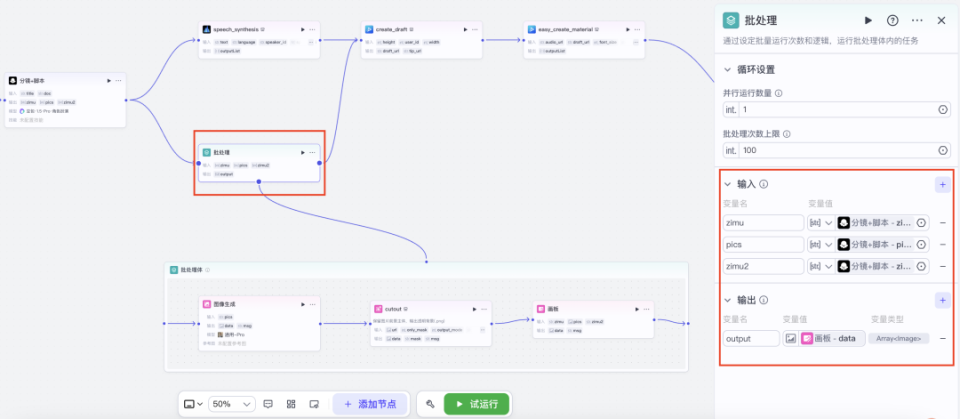Add a new output variable with plus
The height and width of the screenshot is (419, 960).
(943, 300)
